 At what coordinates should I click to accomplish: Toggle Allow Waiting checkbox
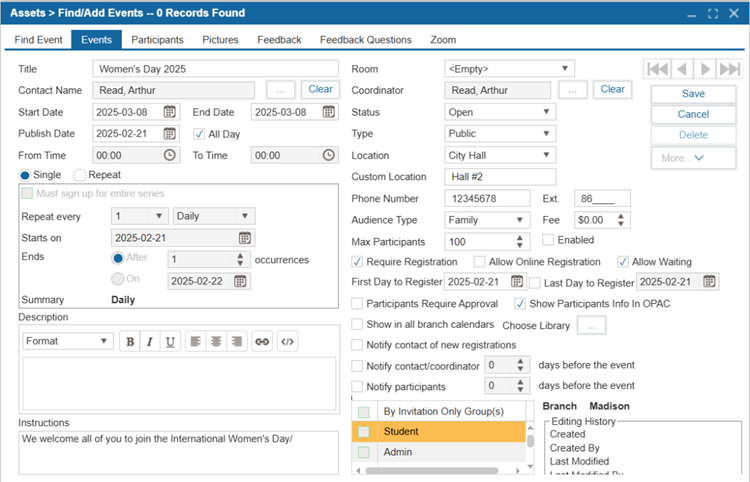[x=622, y=262]
